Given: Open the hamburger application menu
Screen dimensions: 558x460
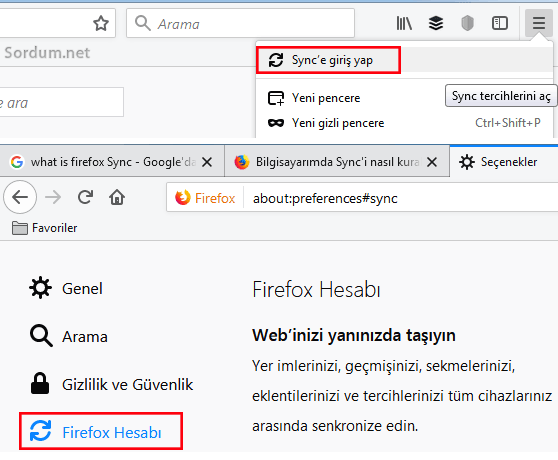Looking at the screenshot, I should 538,23.
